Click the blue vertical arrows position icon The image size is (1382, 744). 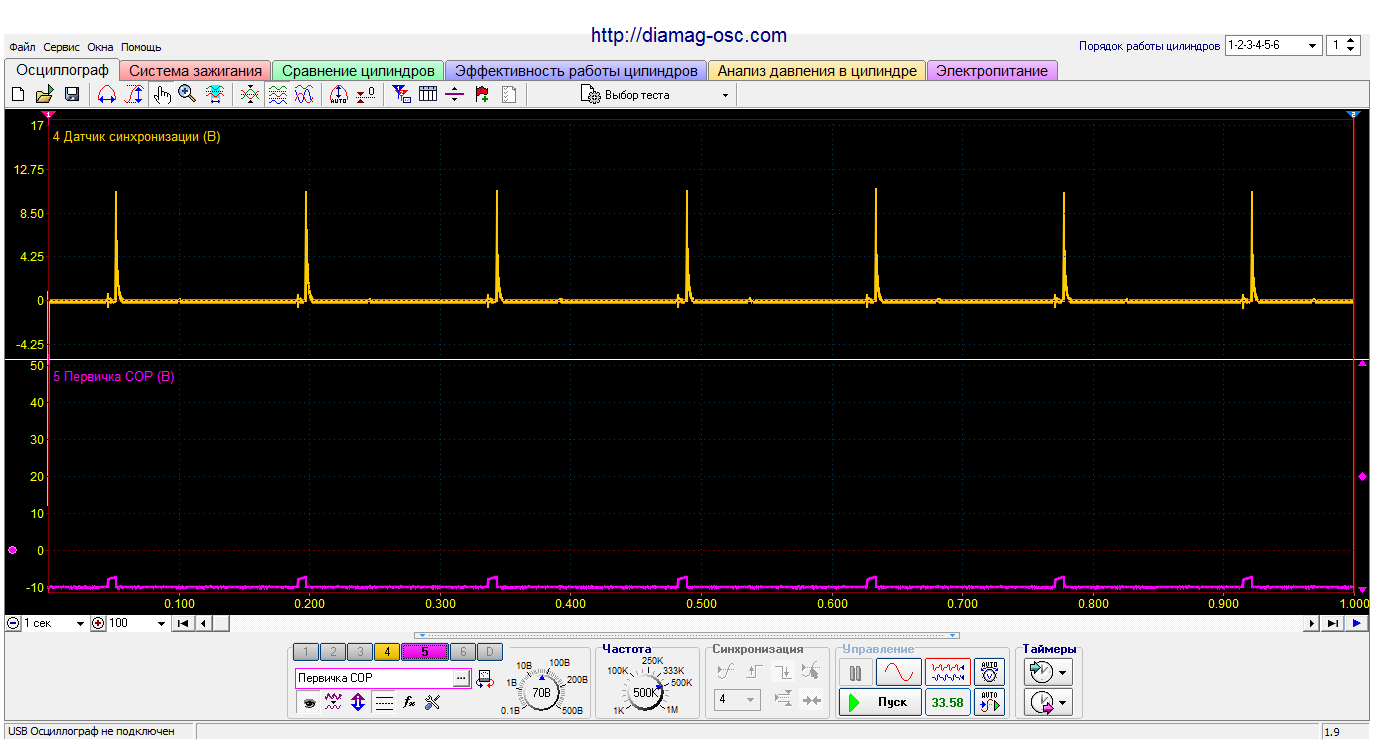pyautogui.click(x=358, y=703)
